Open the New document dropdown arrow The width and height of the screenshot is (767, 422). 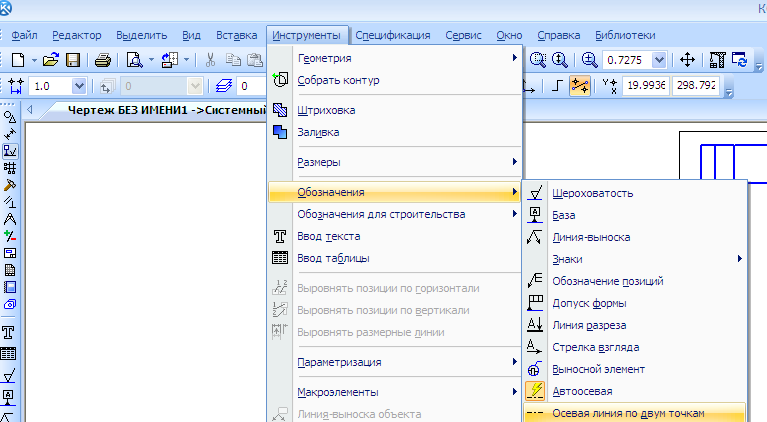[34, 60]
